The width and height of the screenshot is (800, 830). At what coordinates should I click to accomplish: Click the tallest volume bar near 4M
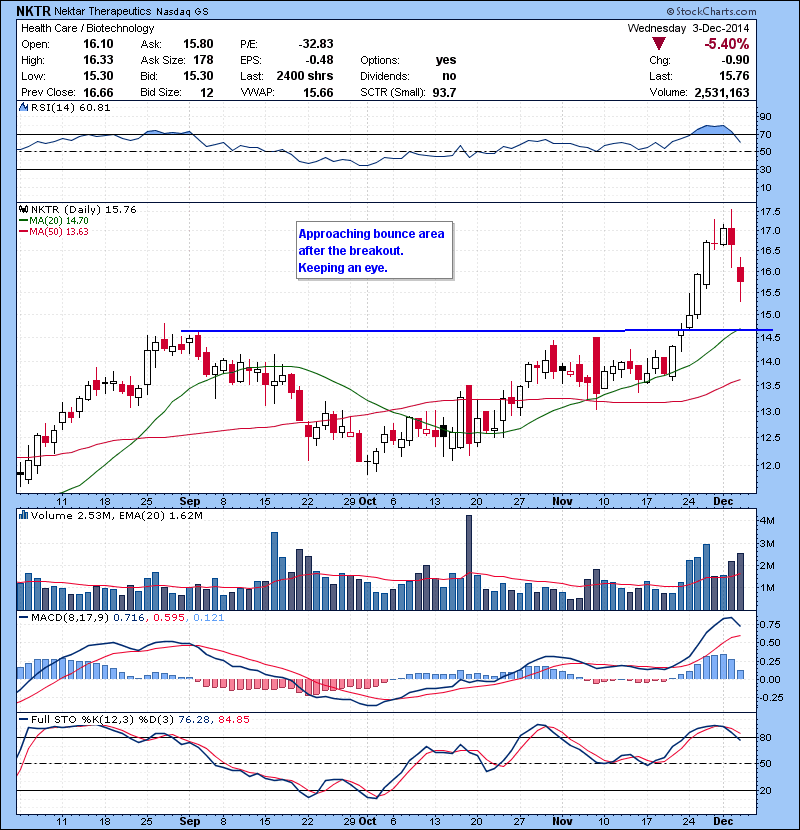[x=469, y=562]
